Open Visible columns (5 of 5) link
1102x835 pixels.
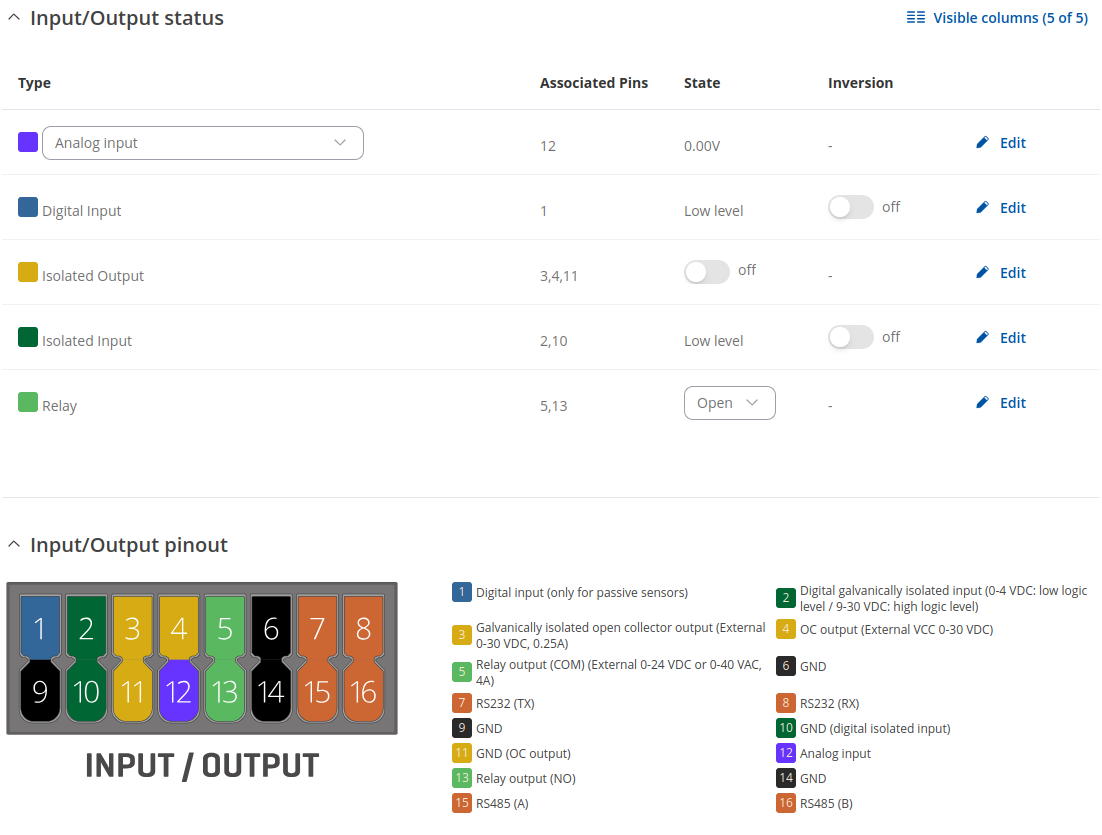click(x=1009, y=18)
